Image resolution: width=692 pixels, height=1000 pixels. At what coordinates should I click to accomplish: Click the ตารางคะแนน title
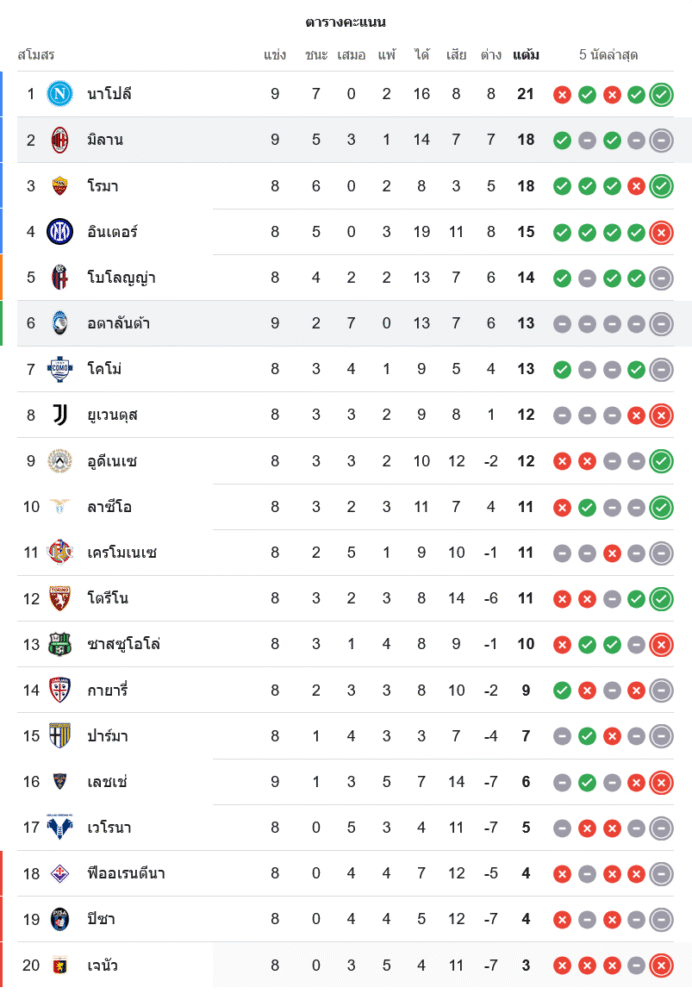coord(346,22)
